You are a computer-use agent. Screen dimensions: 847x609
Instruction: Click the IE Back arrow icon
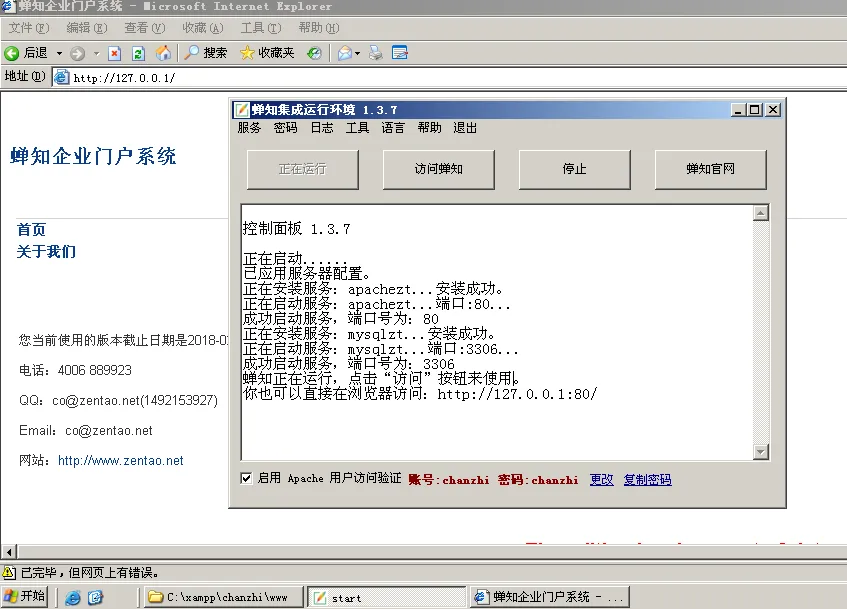[12, 53]
